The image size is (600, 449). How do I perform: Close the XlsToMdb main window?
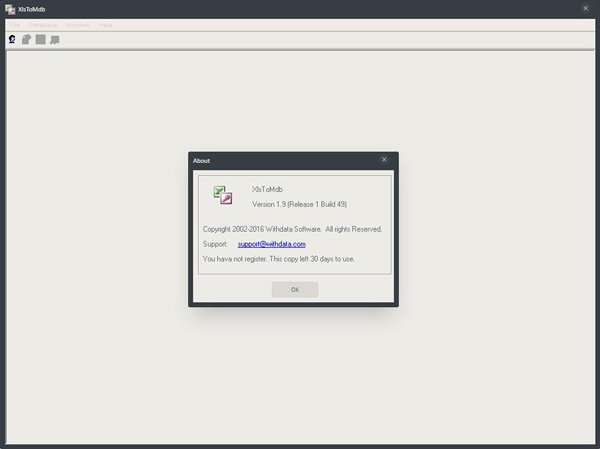coord(585,8)
